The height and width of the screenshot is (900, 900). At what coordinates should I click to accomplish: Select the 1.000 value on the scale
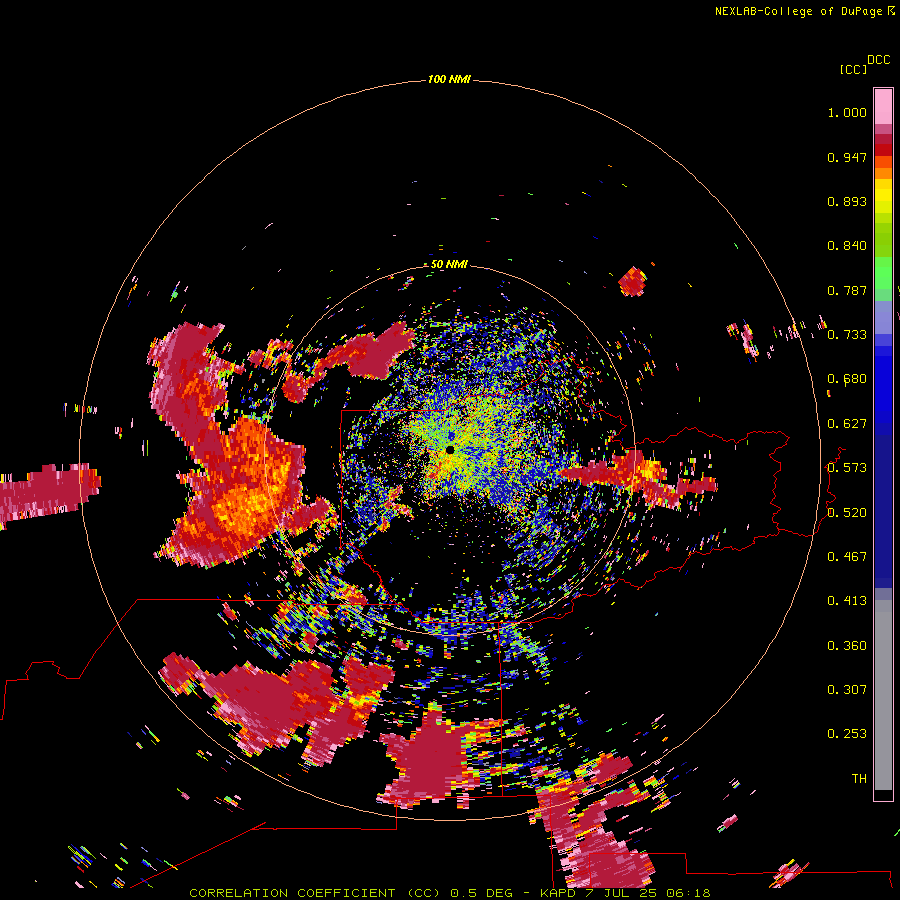[847, 112]
